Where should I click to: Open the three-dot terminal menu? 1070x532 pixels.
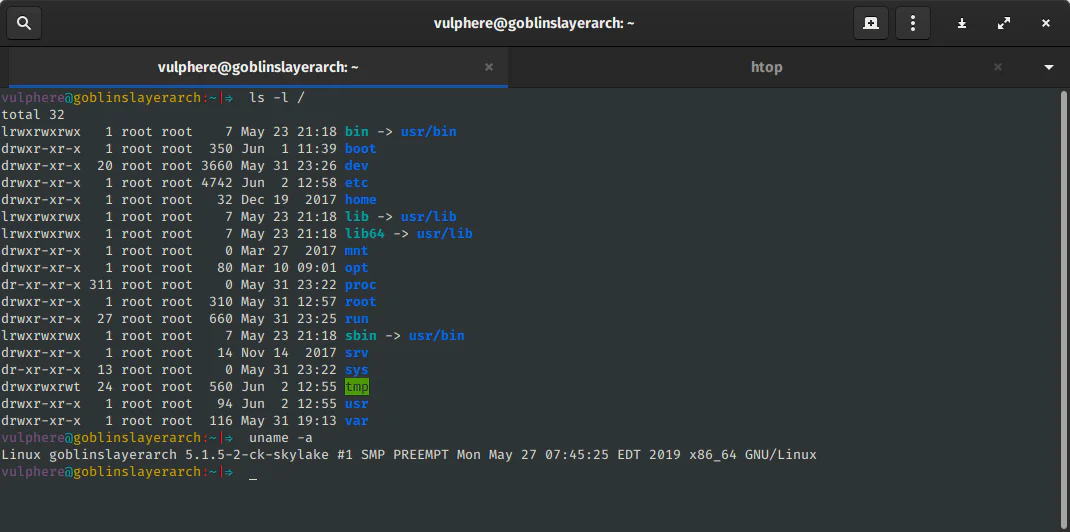tap(912, 24)
